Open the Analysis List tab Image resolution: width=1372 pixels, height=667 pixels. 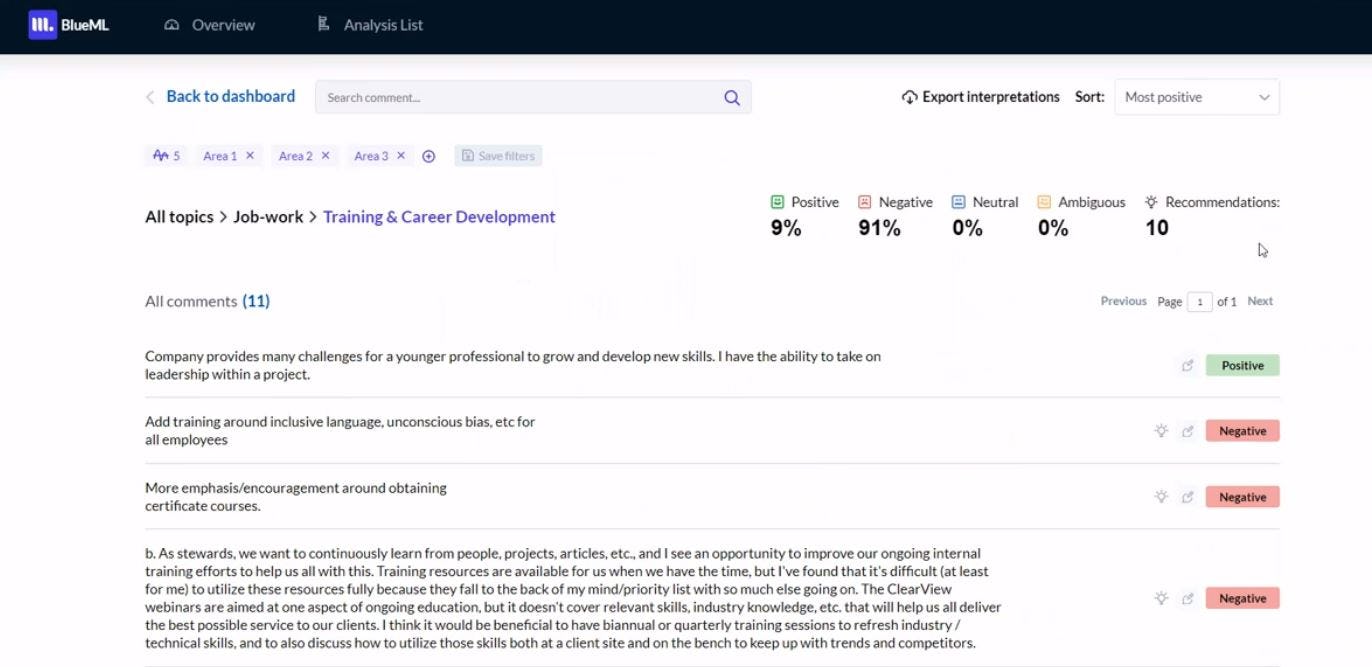tap(370, 25)
